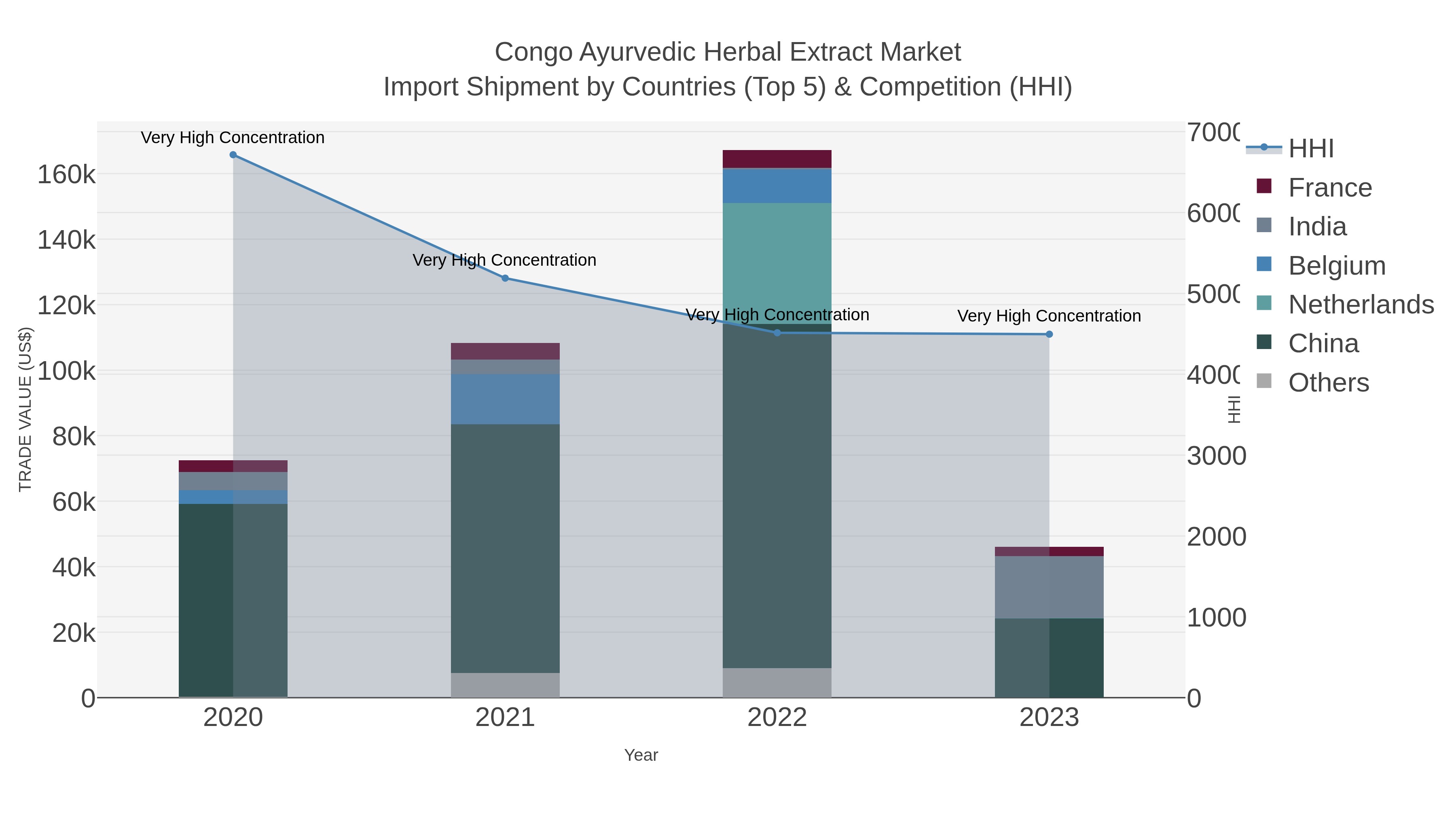Toggle China series in legend
This screenshot has width=1456, height=819.
(1307, 344)
